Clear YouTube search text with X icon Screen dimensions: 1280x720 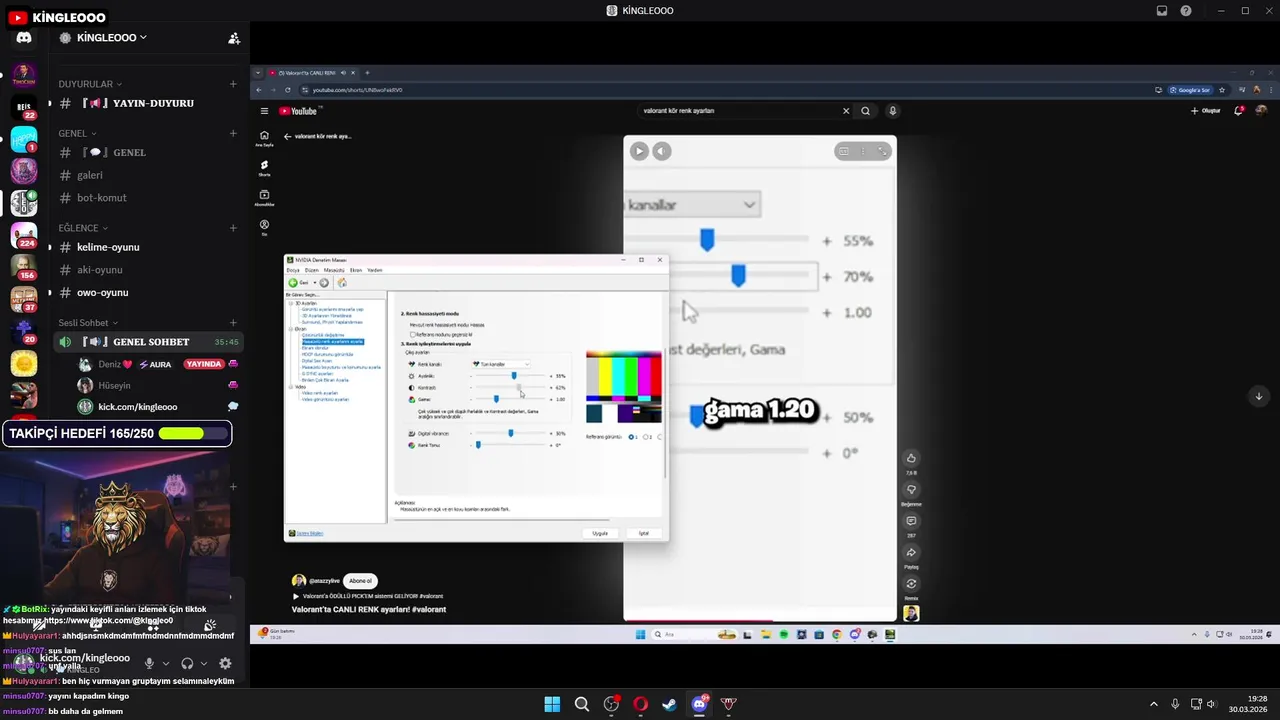(x=846, y=111)
